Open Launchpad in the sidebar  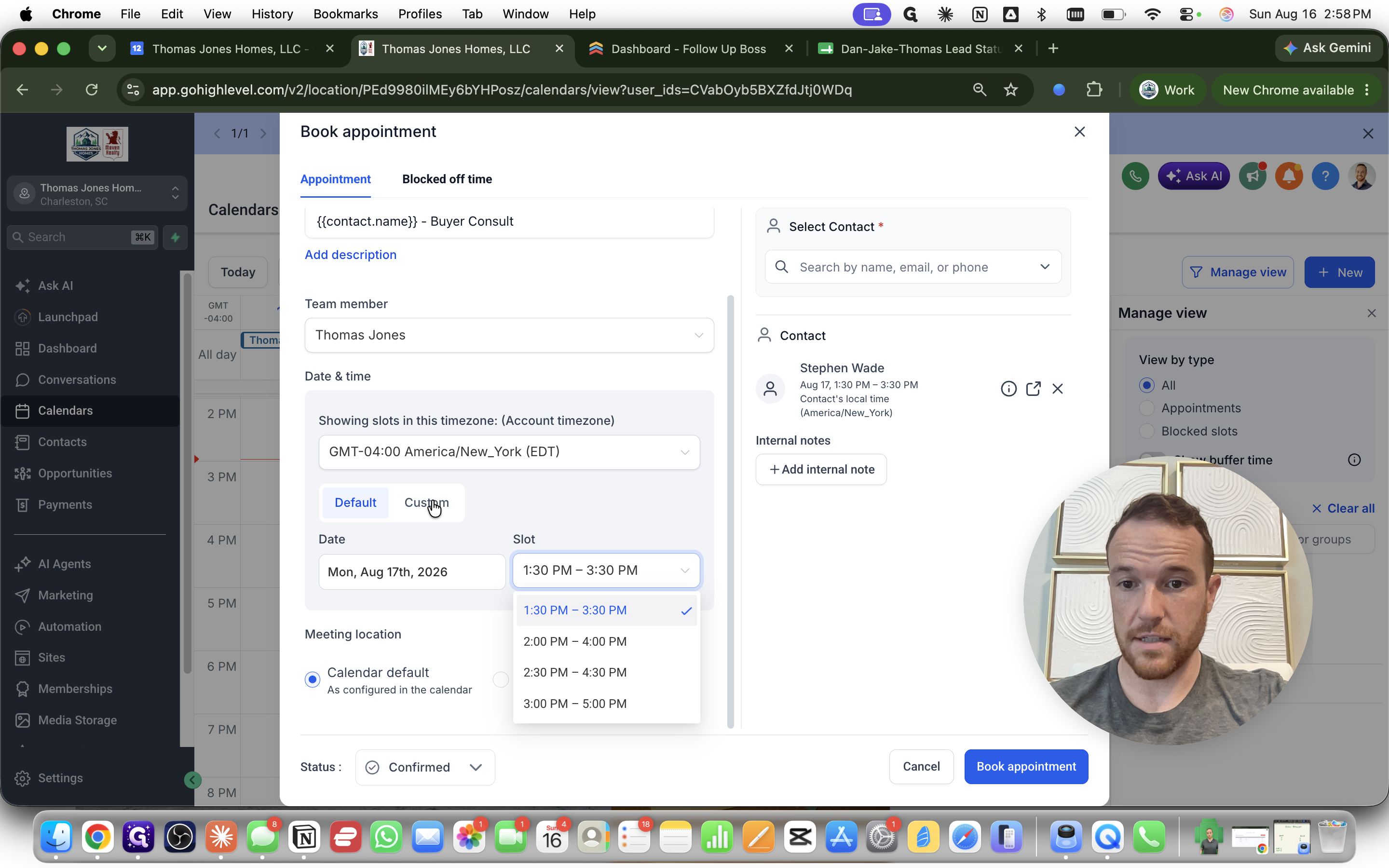(x=68, y=317)
